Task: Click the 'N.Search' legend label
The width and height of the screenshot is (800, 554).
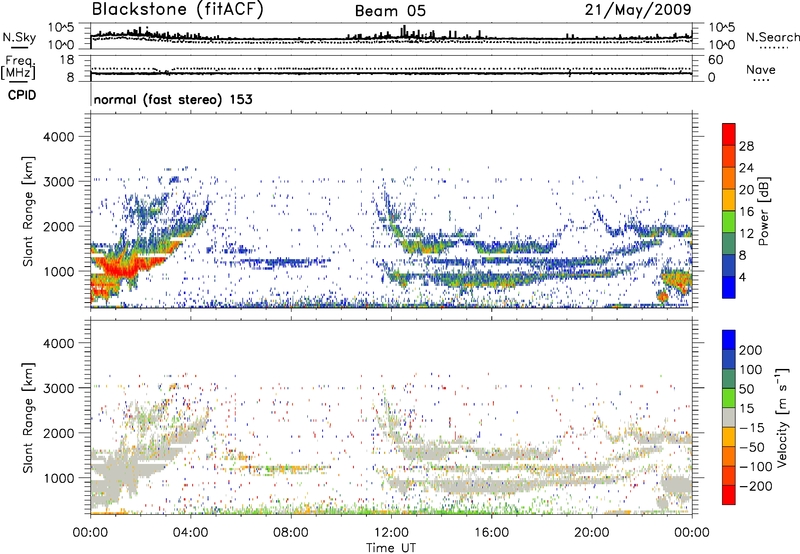Action: click(772, 37)
